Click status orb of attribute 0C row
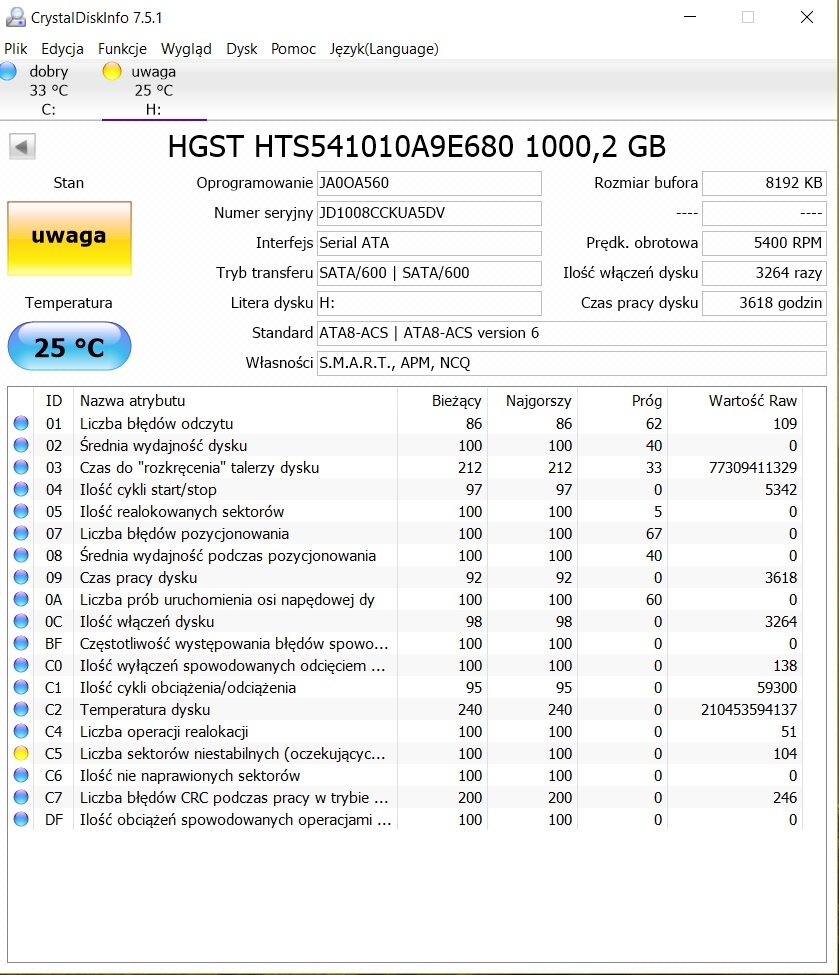Image resolution: width=839 pixels, height=975 pixels. tap(21, 621)
